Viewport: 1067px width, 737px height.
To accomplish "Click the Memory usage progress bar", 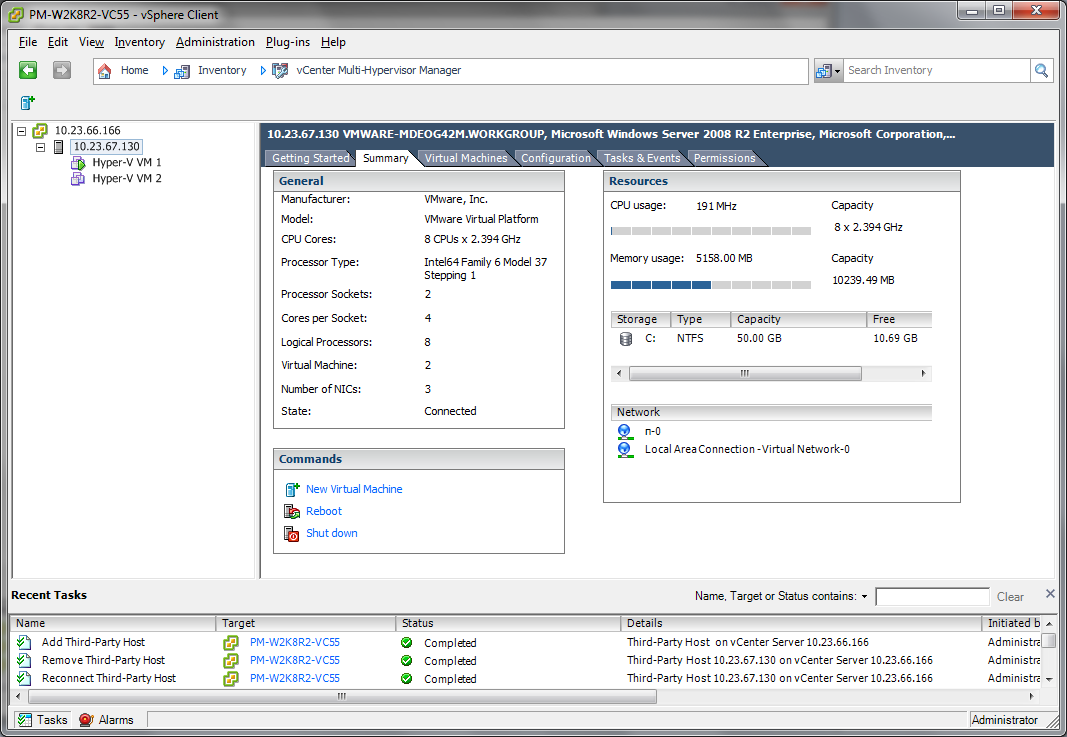I will (x=710, y=284).
